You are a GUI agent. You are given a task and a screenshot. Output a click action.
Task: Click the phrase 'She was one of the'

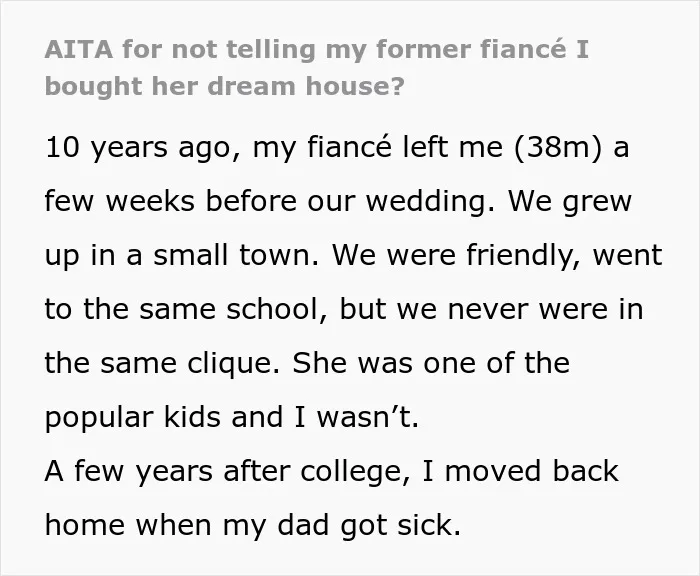[x=431, y=363]
